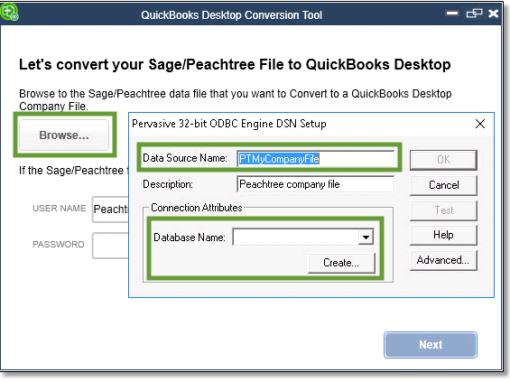Close the QuickBooks Desktop Conversion Tool window
Screen dimensions: 510x382
click(493, 13)
